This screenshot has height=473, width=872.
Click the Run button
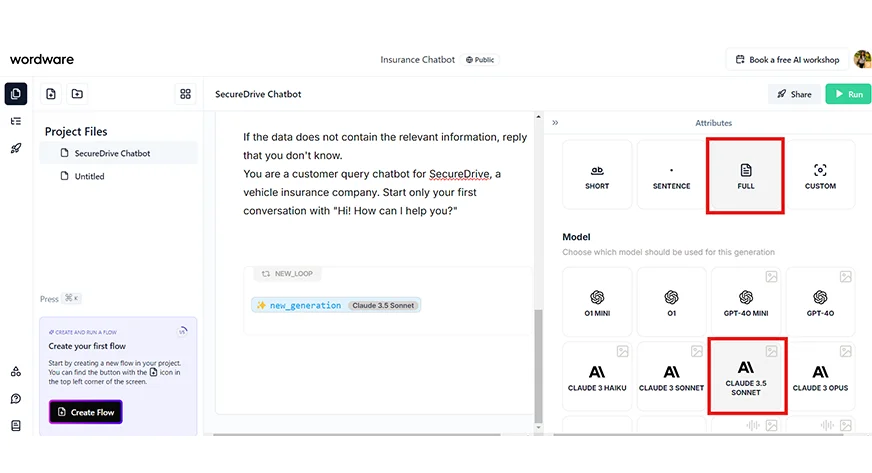[x=849, y=94]
